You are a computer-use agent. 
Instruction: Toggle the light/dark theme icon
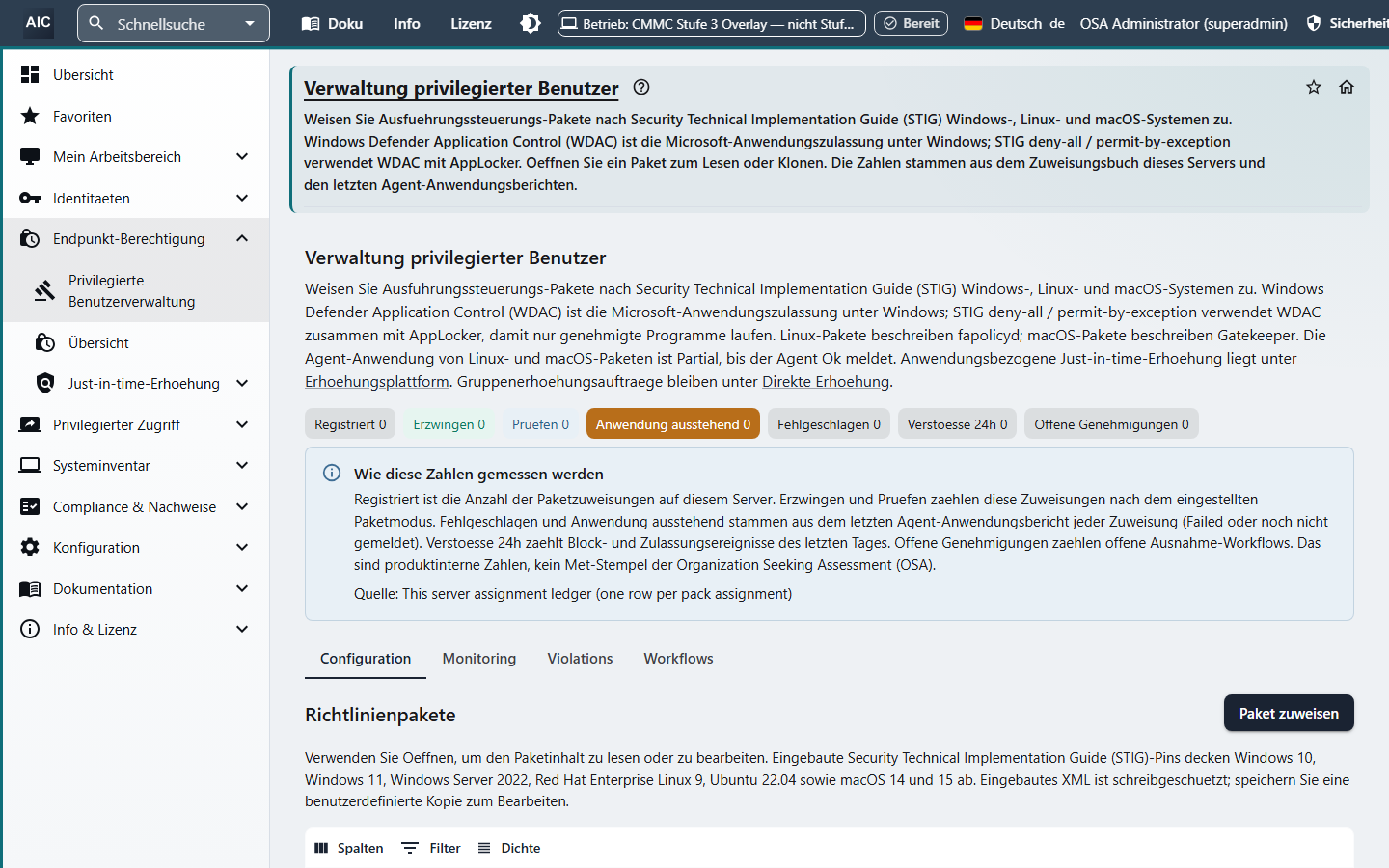[x=531, y=23]
